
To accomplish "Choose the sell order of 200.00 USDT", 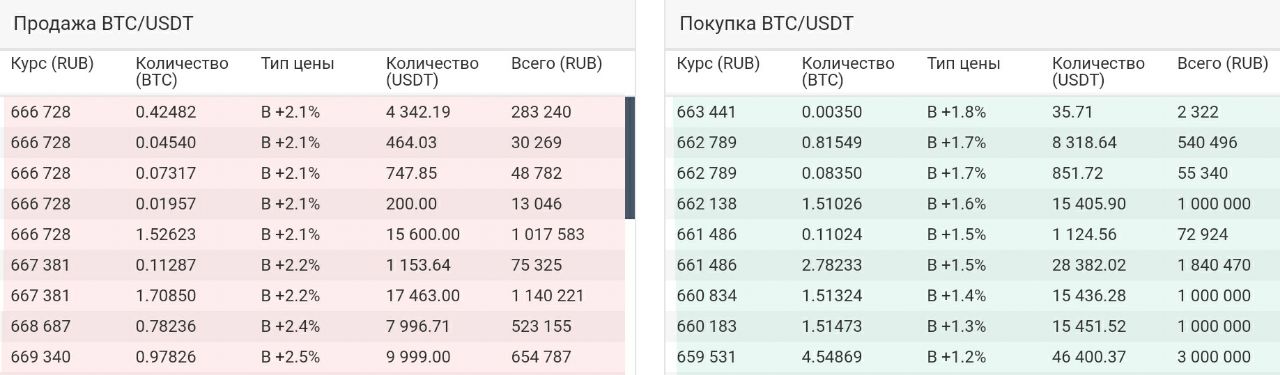I will (x=314, y=204).
